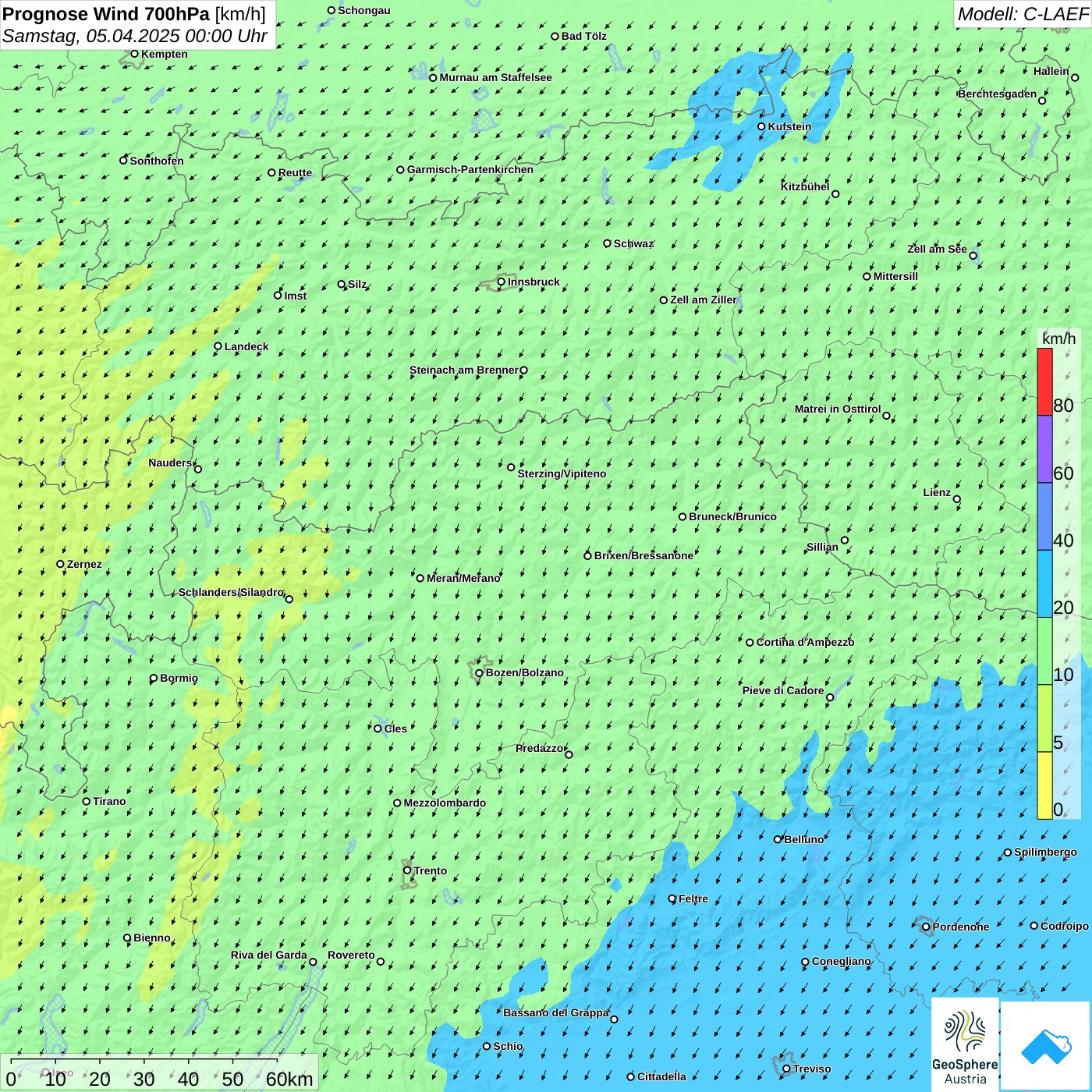
Task: Select the purple 60 km/h legend color
Action: tap(1044, 449)
